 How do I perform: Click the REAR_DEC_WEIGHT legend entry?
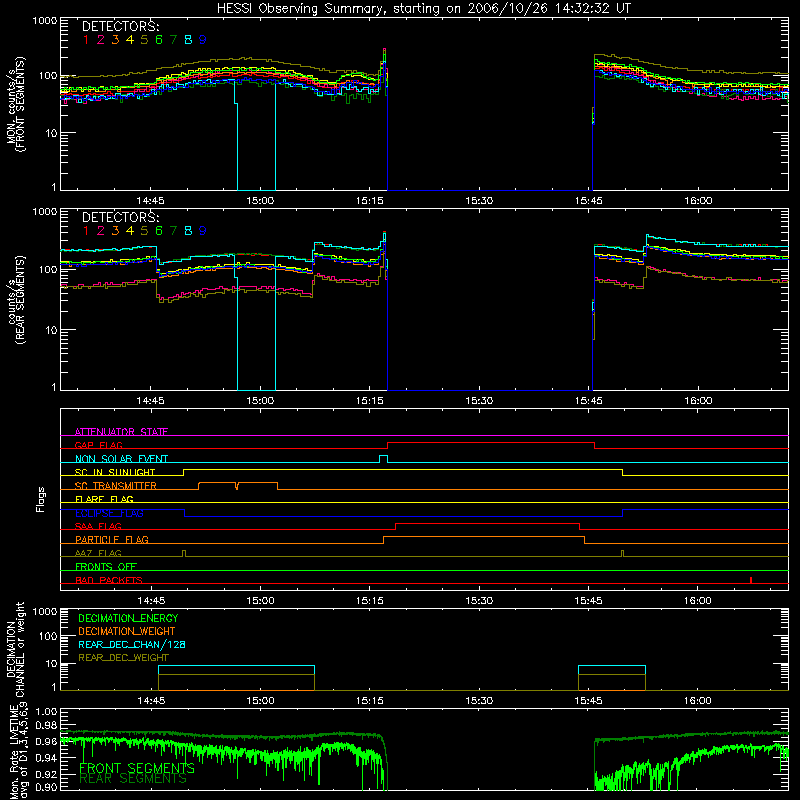pos(123,658)
